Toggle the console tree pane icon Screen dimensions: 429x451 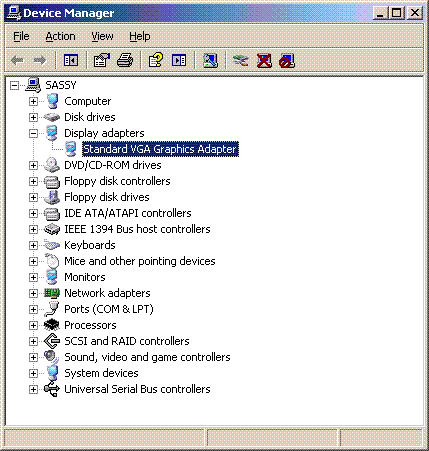coord(71,60)
